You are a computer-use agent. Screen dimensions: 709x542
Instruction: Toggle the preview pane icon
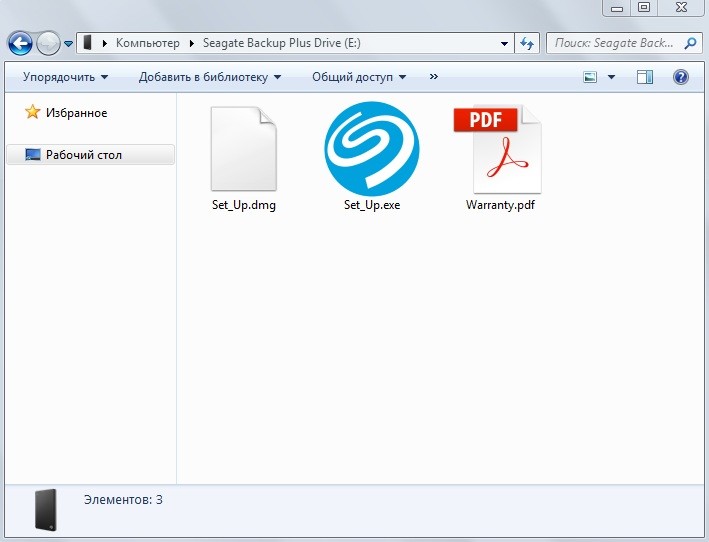(x=645, y=77)
